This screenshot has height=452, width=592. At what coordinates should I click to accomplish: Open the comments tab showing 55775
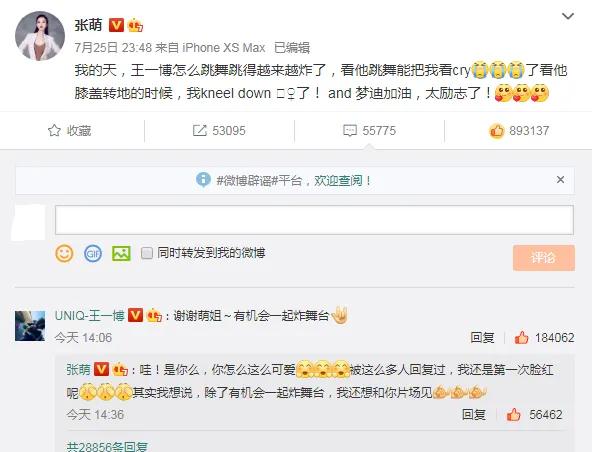pos(369,131)
